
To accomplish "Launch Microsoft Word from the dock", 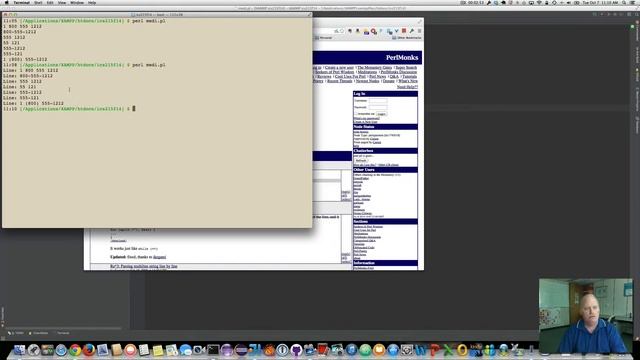I will pyautogui.click(x=420, y=350).
